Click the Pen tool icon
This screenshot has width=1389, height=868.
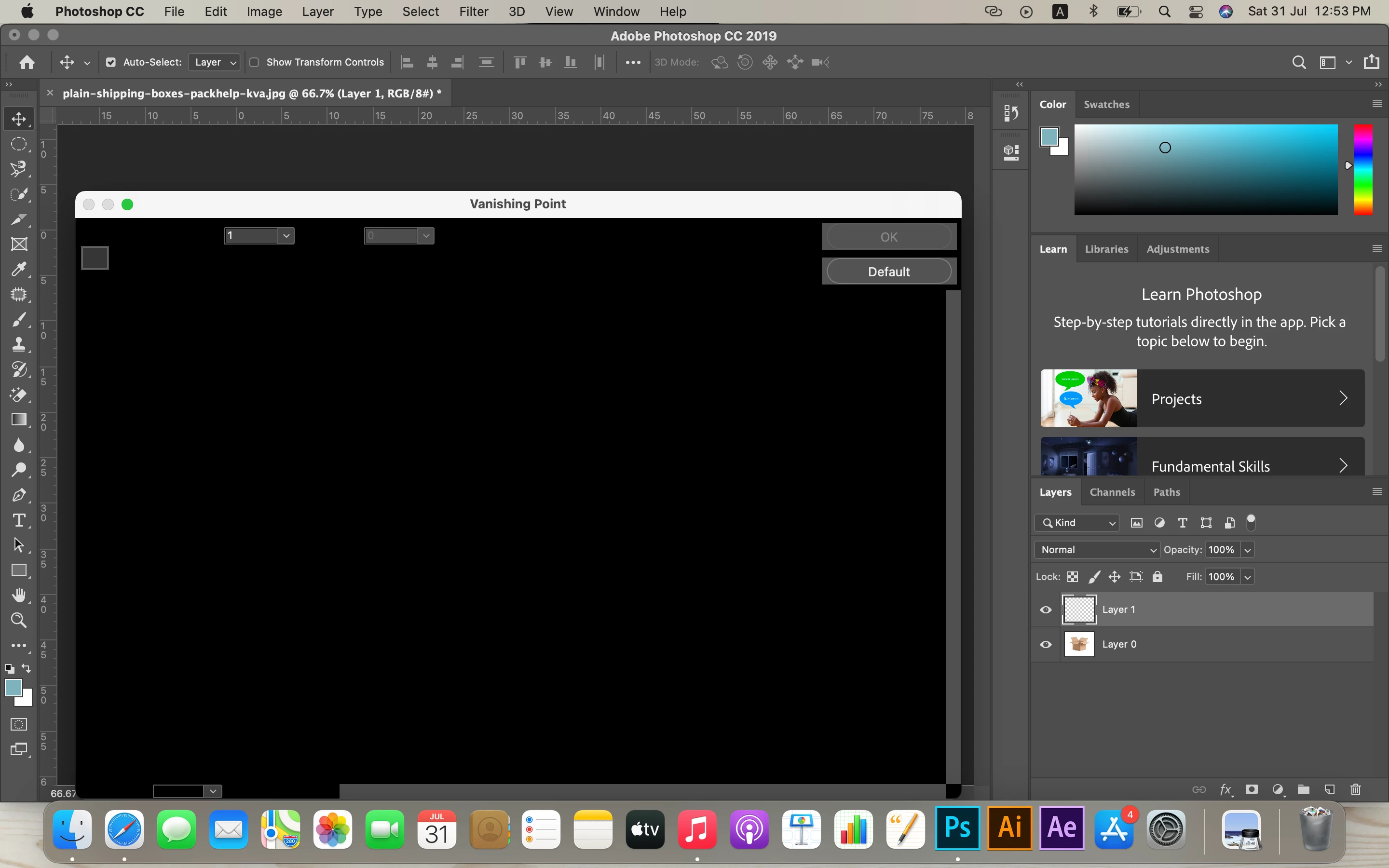(x=19, y=495)
